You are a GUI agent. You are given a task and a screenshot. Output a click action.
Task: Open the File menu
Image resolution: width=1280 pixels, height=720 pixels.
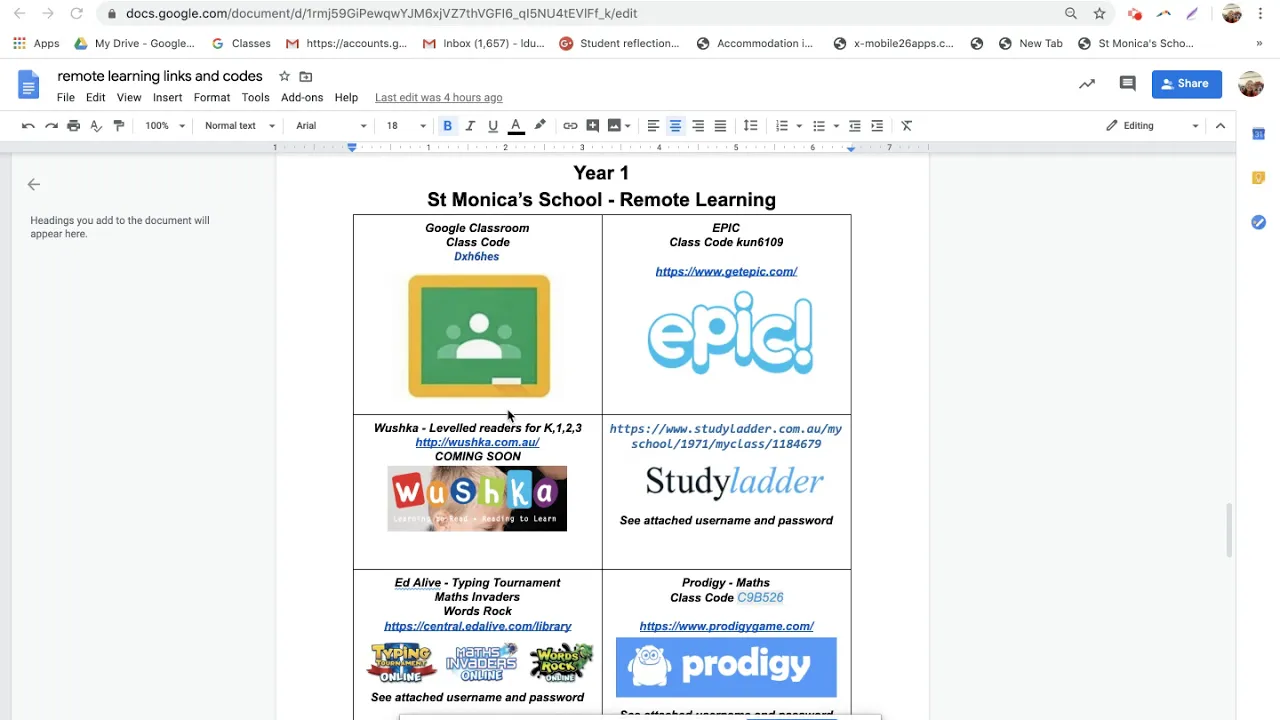[x=66, y=98]
